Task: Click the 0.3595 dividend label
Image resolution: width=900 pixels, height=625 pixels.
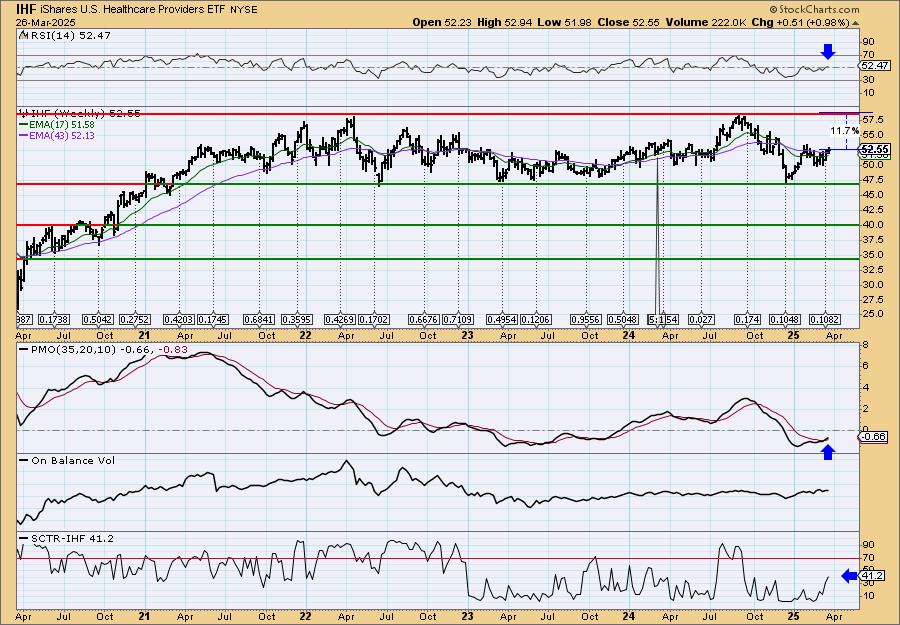Action: coord(297,319)
